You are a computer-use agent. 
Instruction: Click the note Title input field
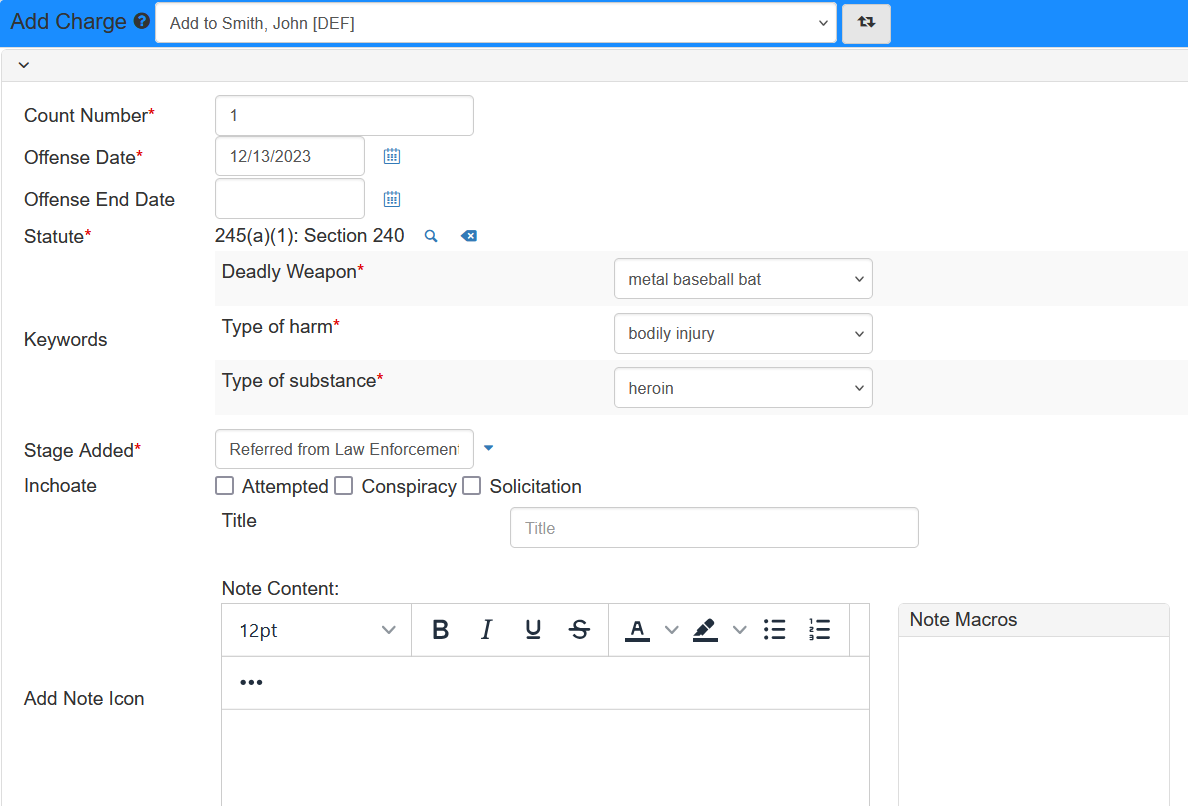pos(714,528)
